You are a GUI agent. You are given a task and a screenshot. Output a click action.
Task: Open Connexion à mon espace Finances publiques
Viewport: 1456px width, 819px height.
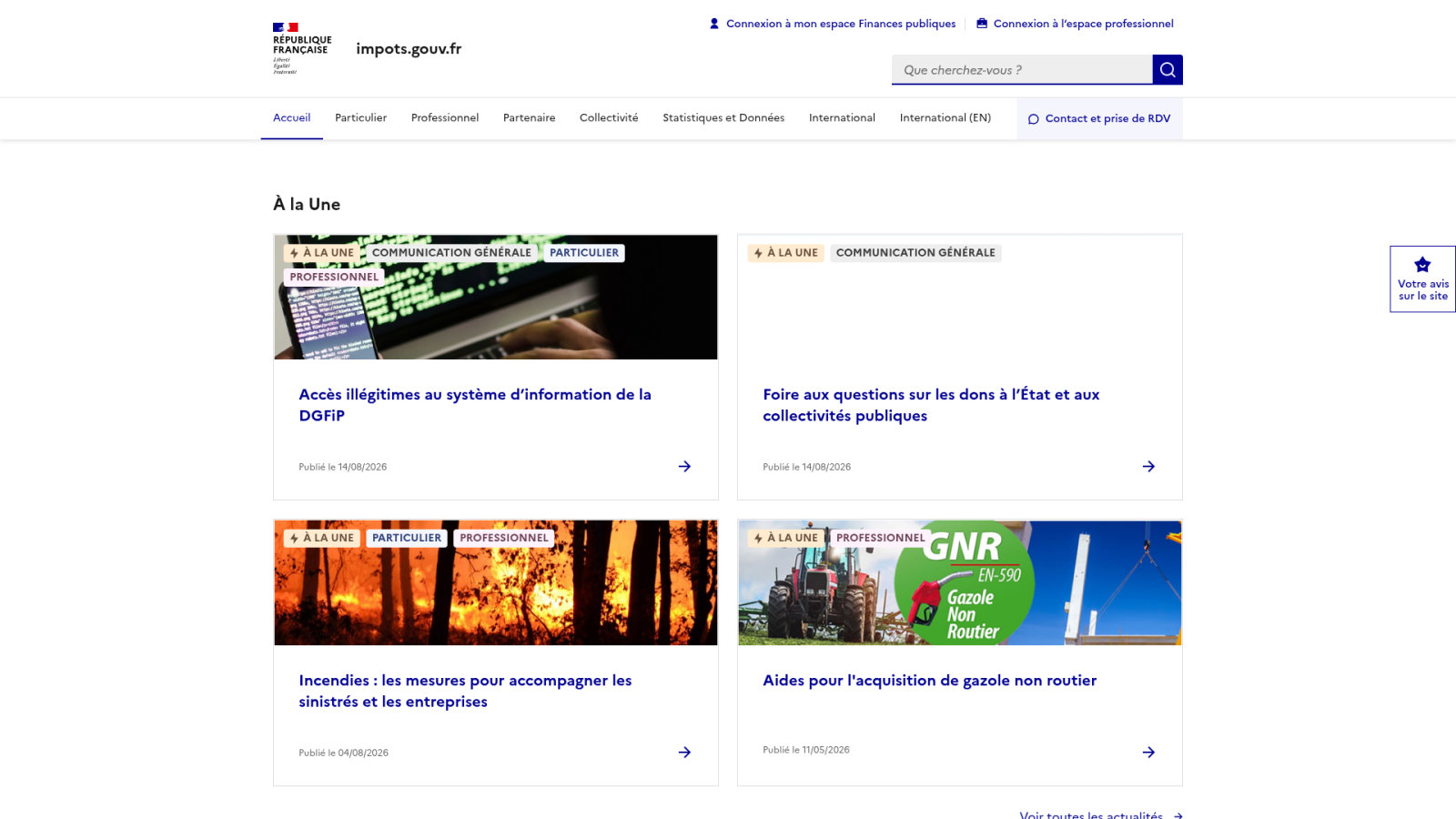coord(833,24)
